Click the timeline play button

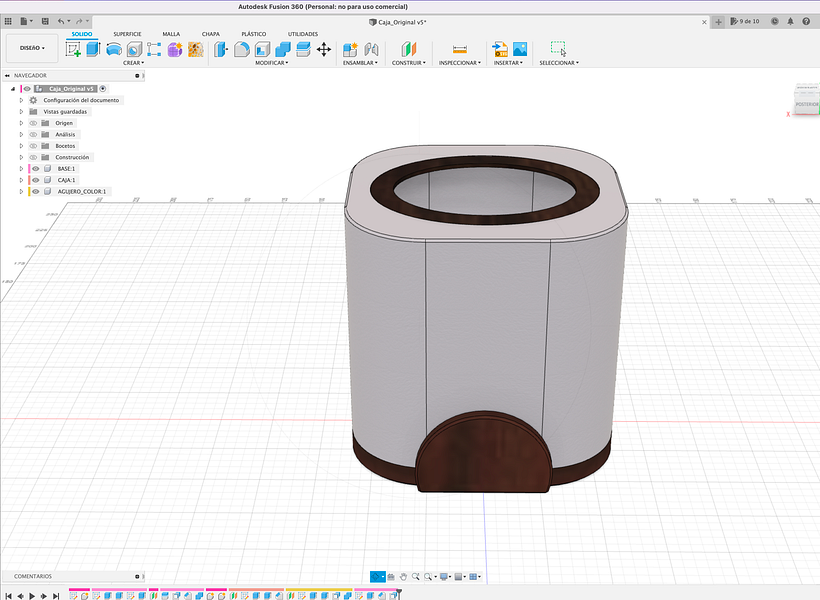click(x=32, y=595)
